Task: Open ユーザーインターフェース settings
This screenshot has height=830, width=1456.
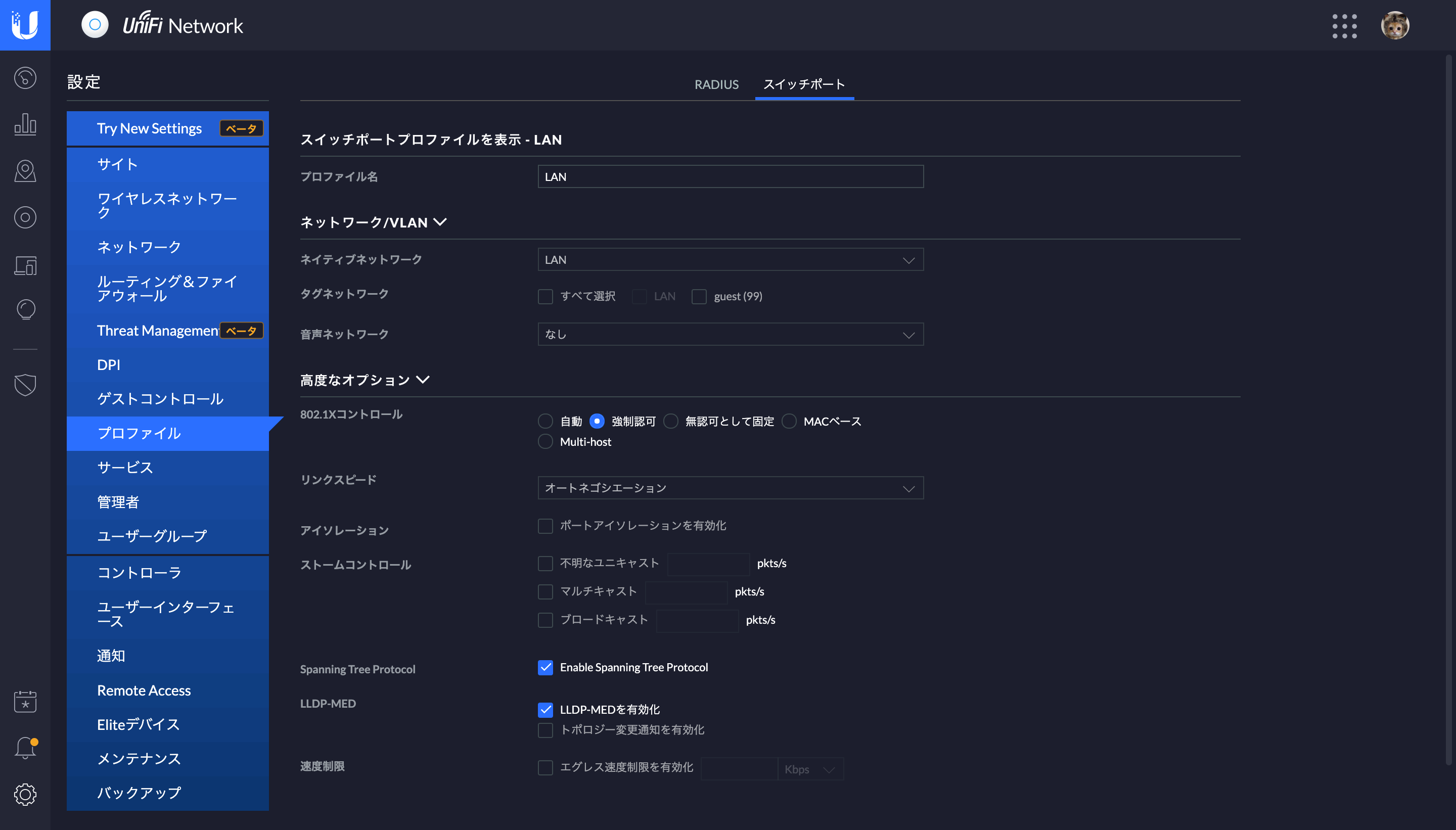Action: pyautogui.click(x=168, y=615)
